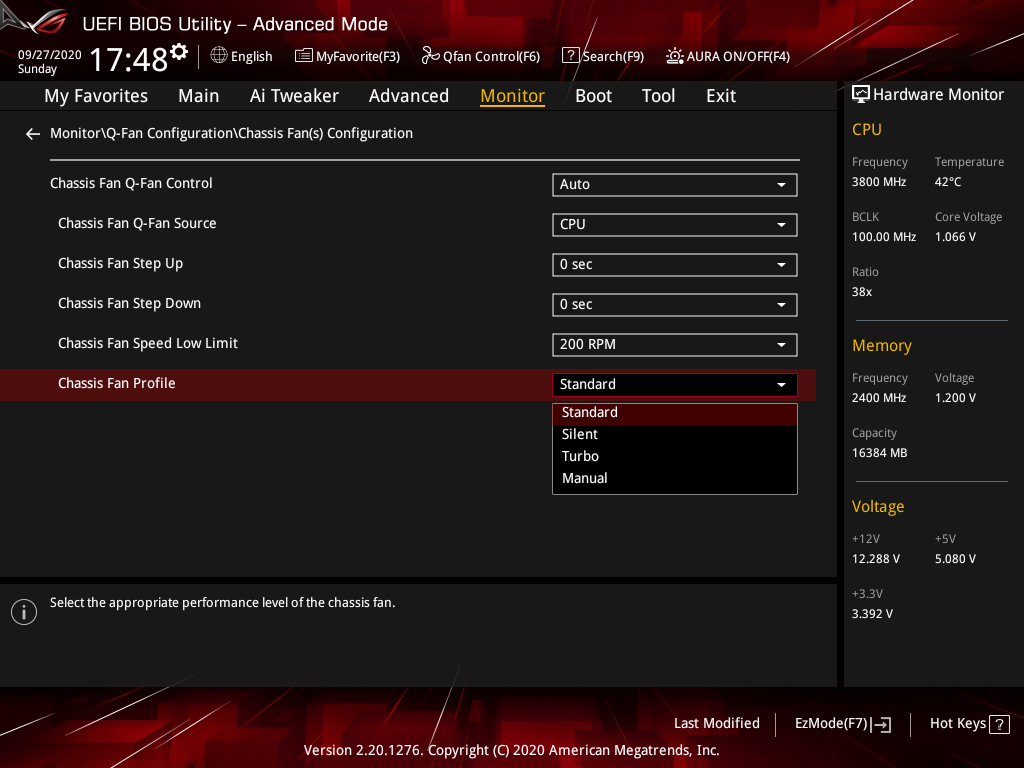The width and height of the screenshot is (1024, 768).
Task: Click +12V voltage value 12.288 V
Action: click(x=876, y=559)
